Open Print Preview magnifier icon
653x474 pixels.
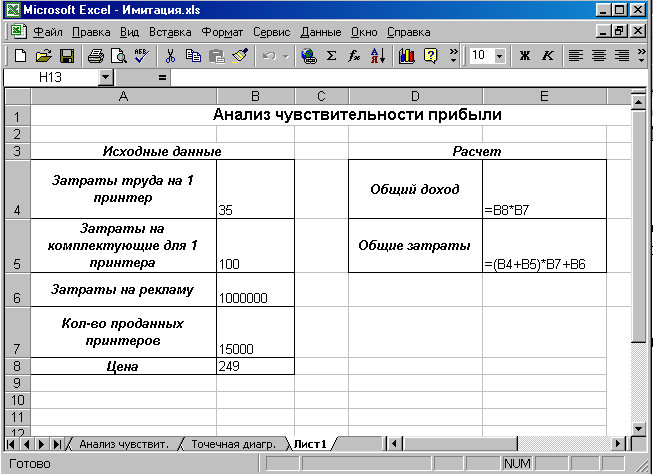(119, 55)
